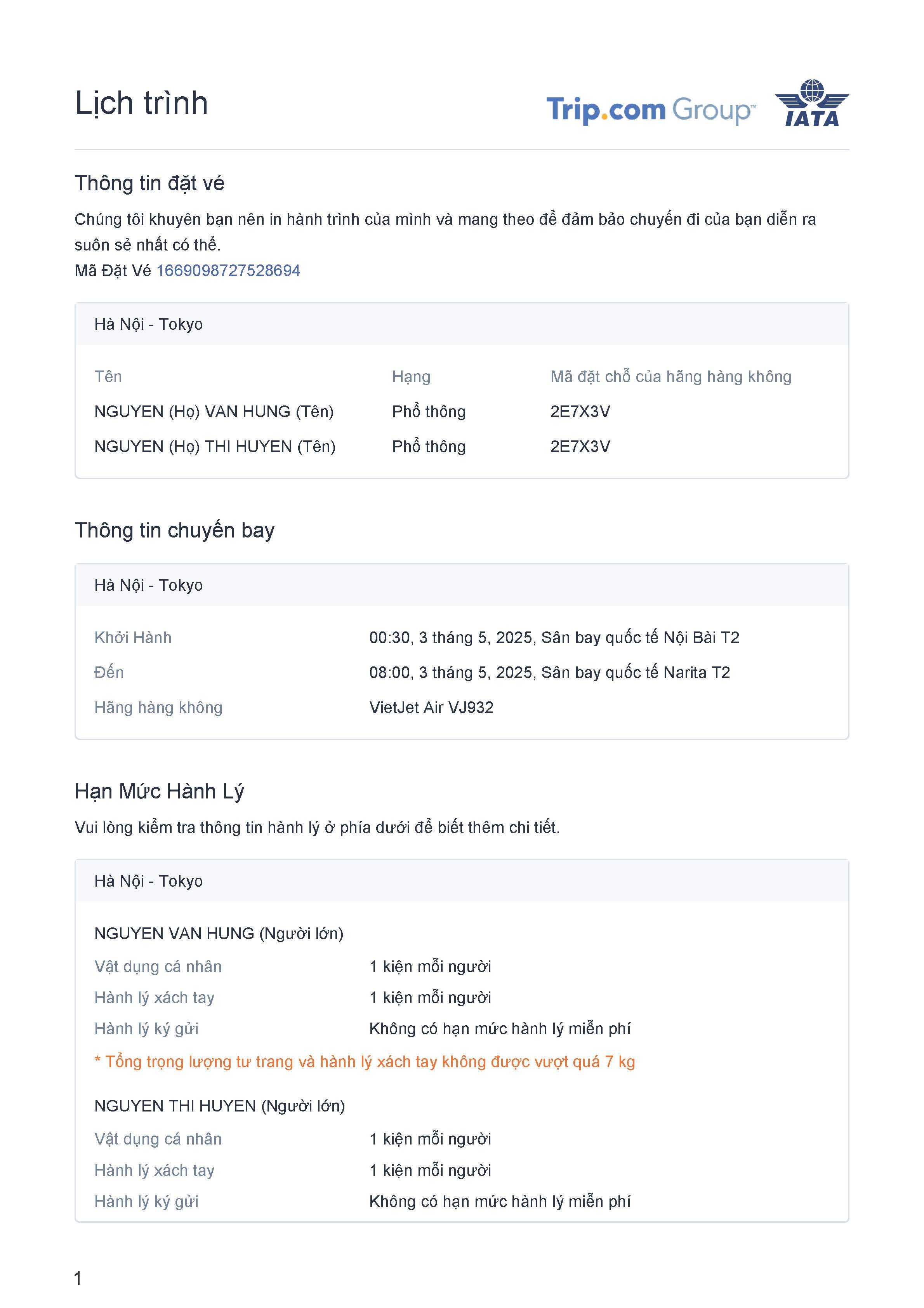This screenshot has height=1308, width=924.
Task: Click the arrival time 08:00 Narita line
Action: pos(549,672)
